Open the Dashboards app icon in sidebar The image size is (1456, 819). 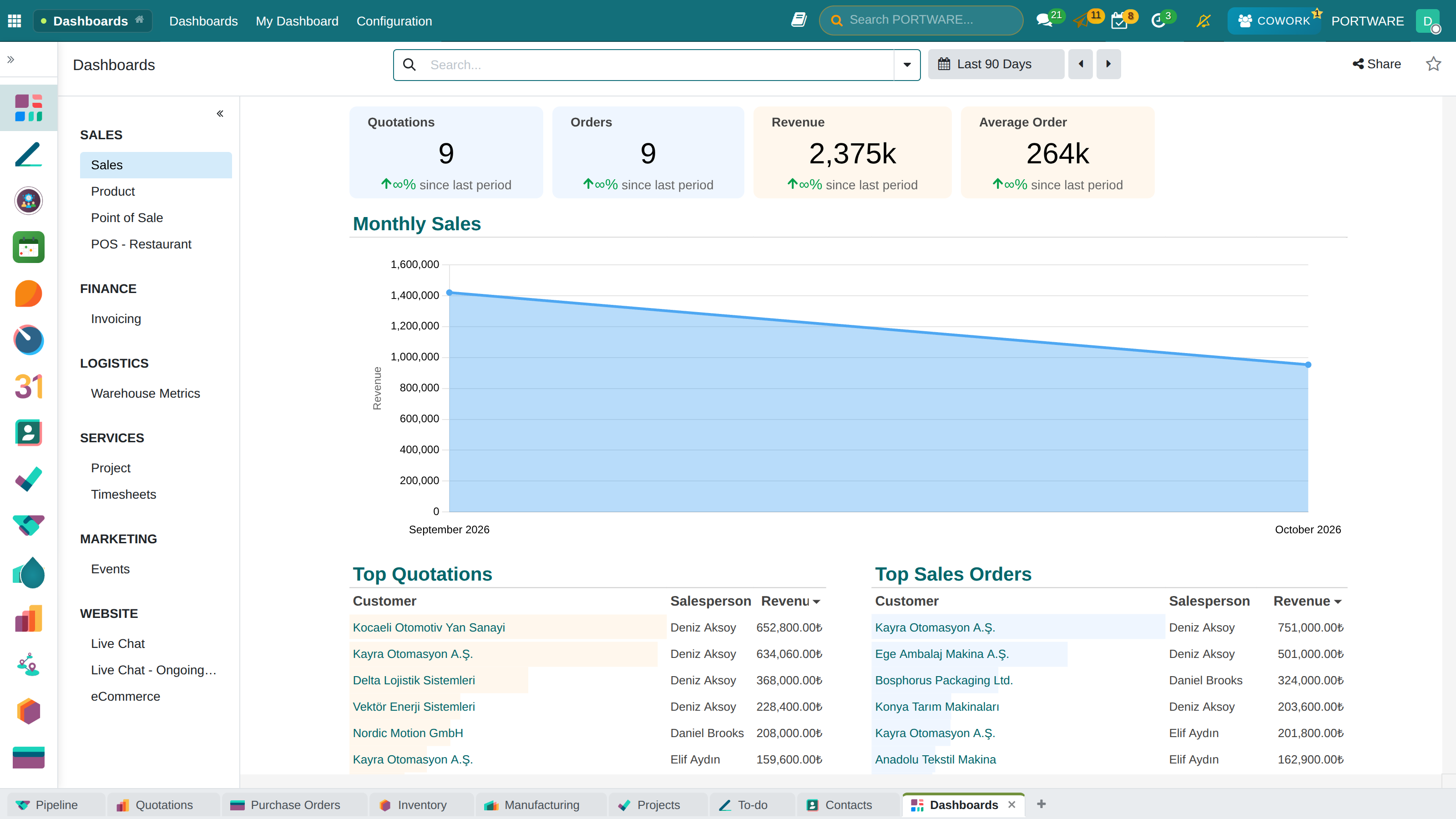point(28,108)
